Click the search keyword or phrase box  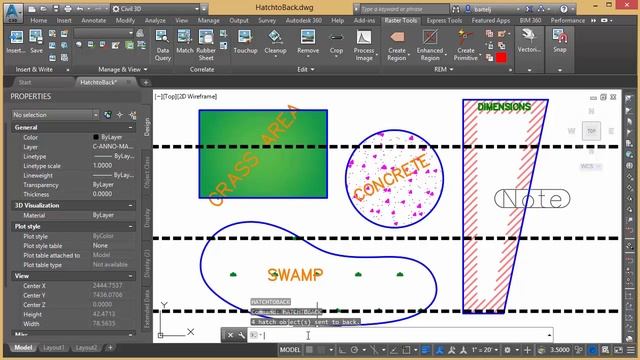[x=404, y=9]
